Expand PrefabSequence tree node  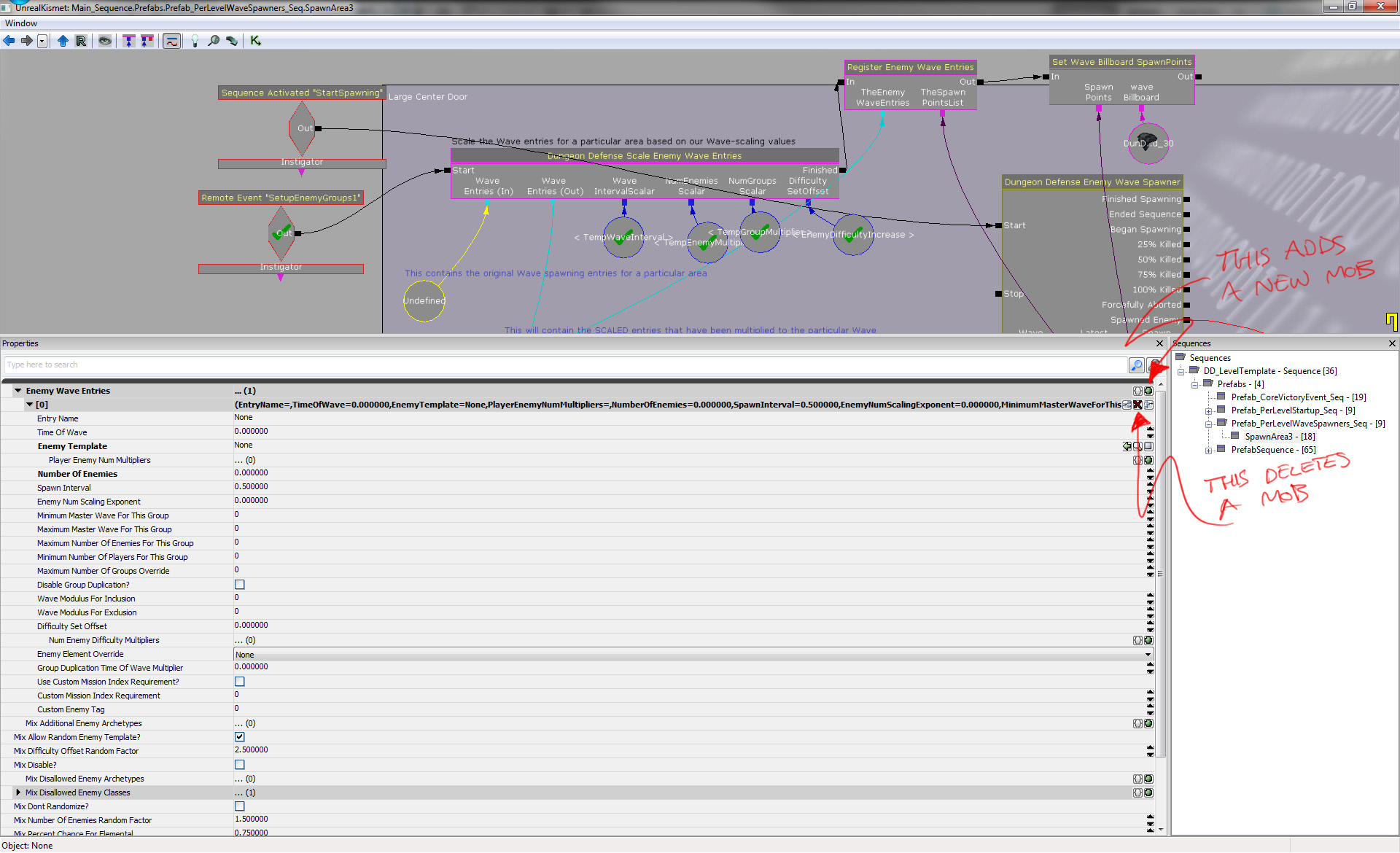(1209, 451)
